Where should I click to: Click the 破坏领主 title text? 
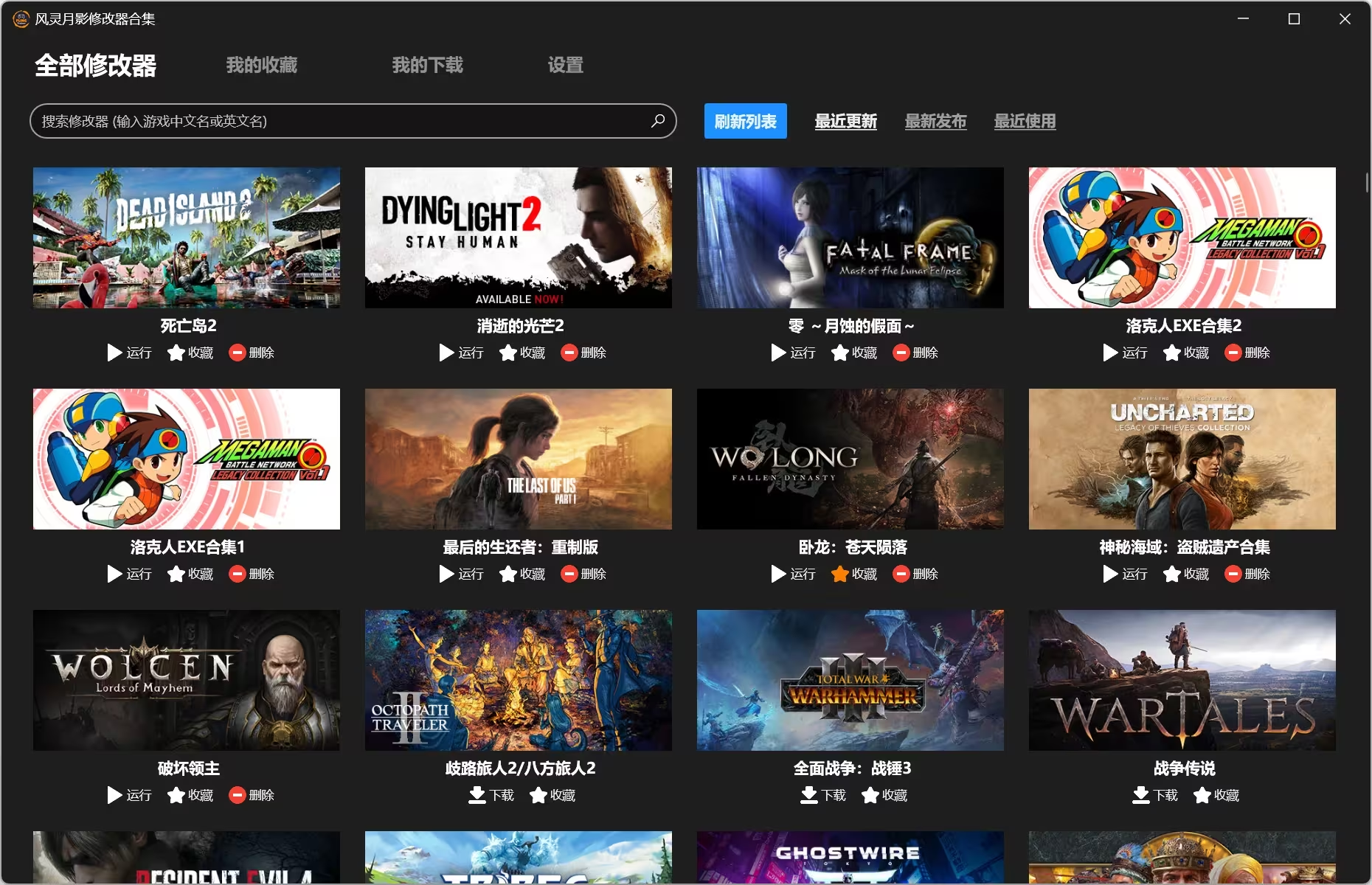pos(188,768)
